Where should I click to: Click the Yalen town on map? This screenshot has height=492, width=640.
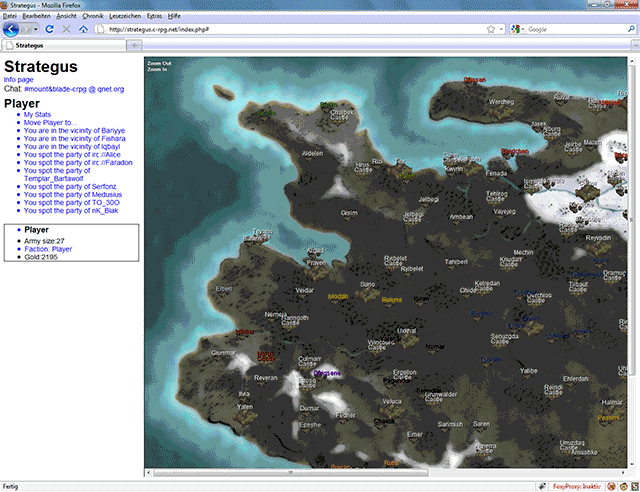[x=245, y=413]
